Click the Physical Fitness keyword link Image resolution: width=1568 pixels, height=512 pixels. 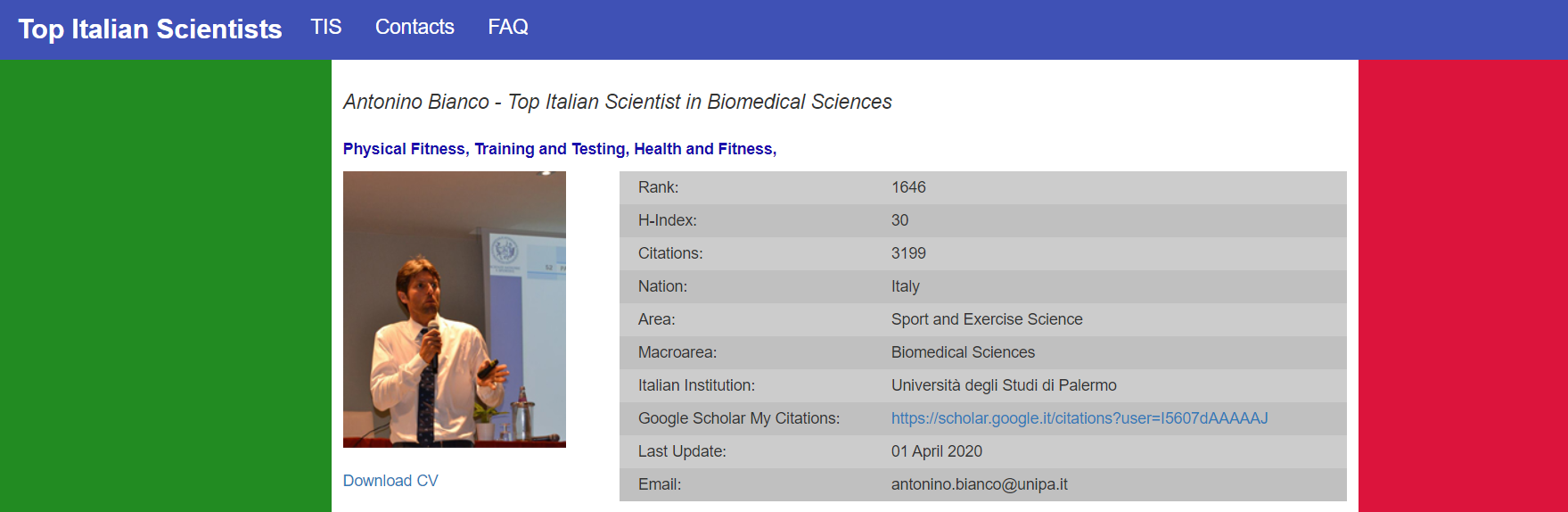404,149
